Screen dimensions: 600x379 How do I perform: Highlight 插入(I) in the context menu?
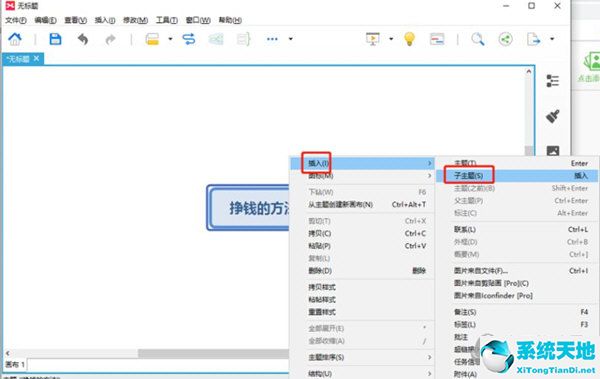click(362, 163)
